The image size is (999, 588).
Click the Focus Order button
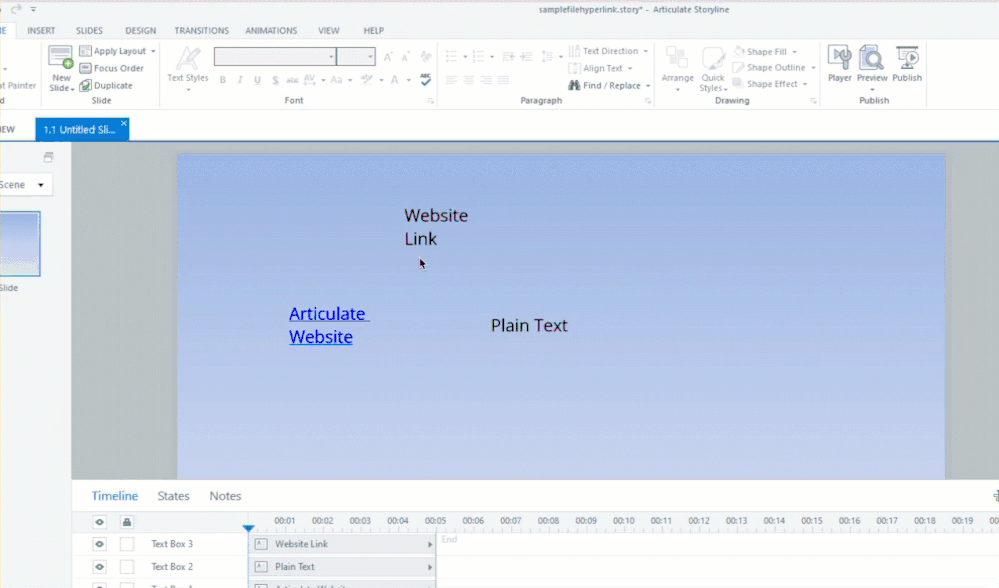coord(111,68)
